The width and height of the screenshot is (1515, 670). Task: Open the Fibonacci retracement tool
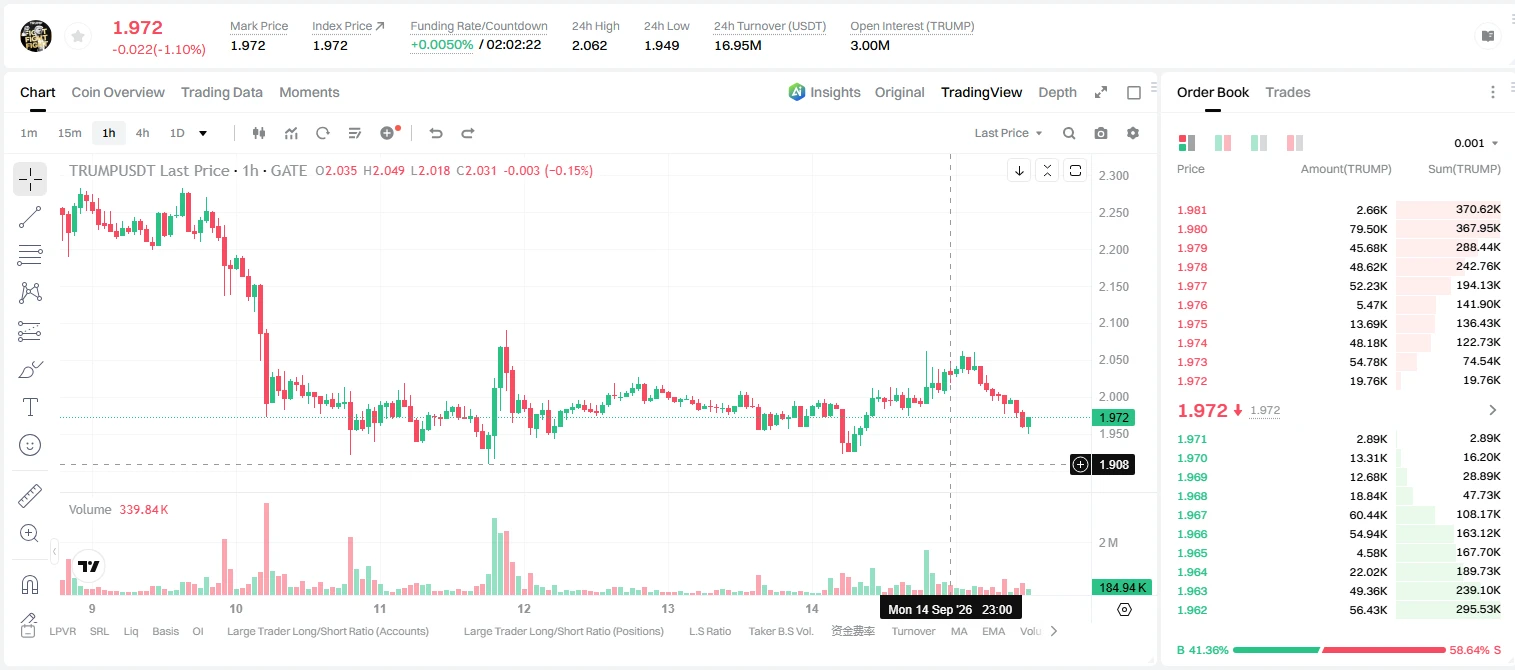pos(30,255)
